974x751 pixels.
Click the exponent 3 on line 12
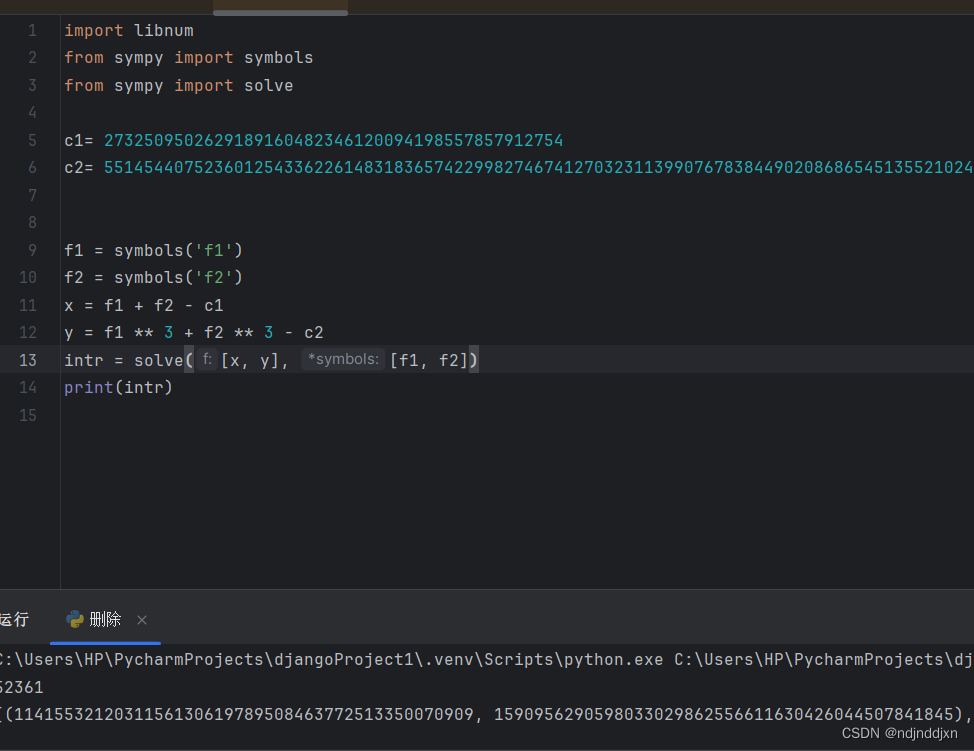click(x=167, y=332)
